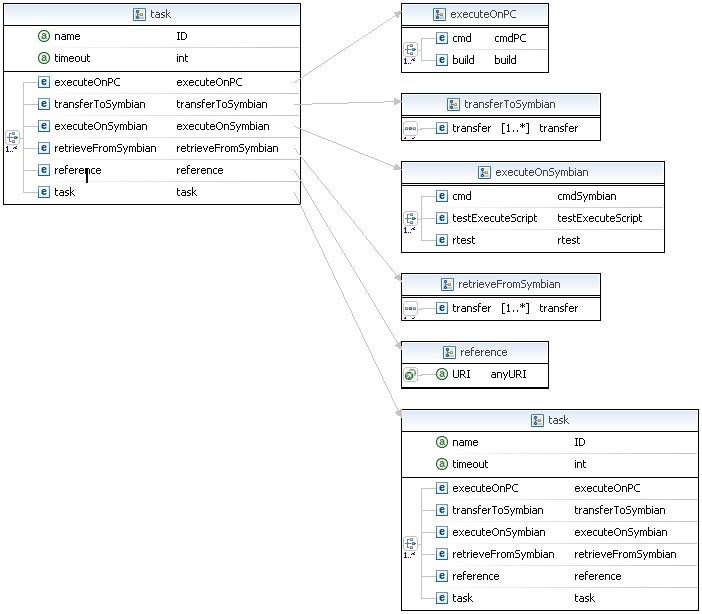Viewport: 702px width, 614px height.
Task: Click element icon next to cmd in executeOnPC box
Action: [441, 38]
